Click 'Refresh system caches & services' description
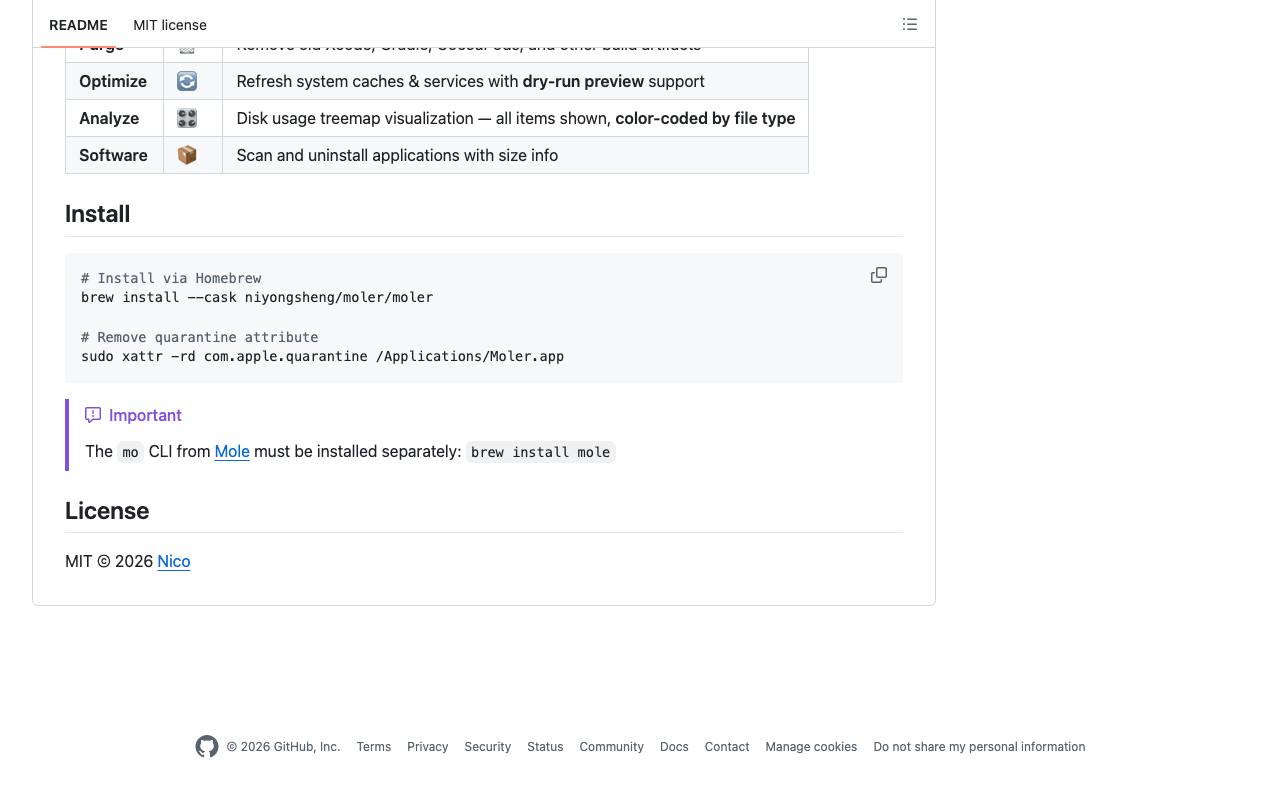Viewport: 1280px width, 800px height. click(x=470, y=81)
